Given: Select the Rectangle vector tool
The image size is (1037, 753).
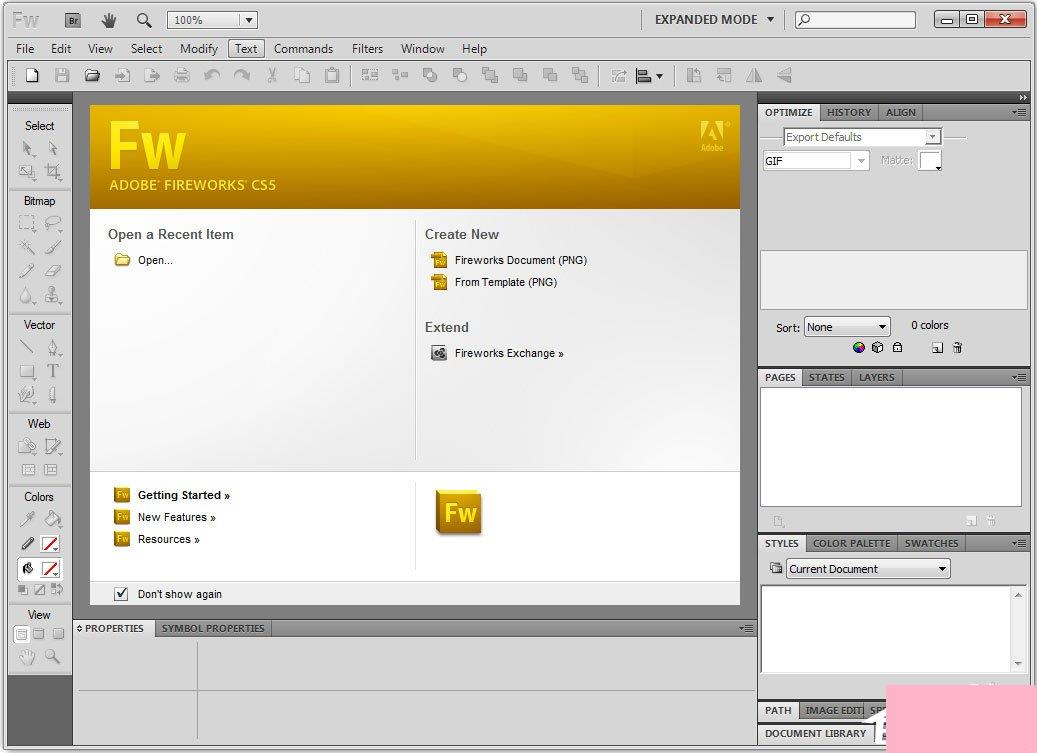Looking at the screenshot, I should (x=27, y=371).
